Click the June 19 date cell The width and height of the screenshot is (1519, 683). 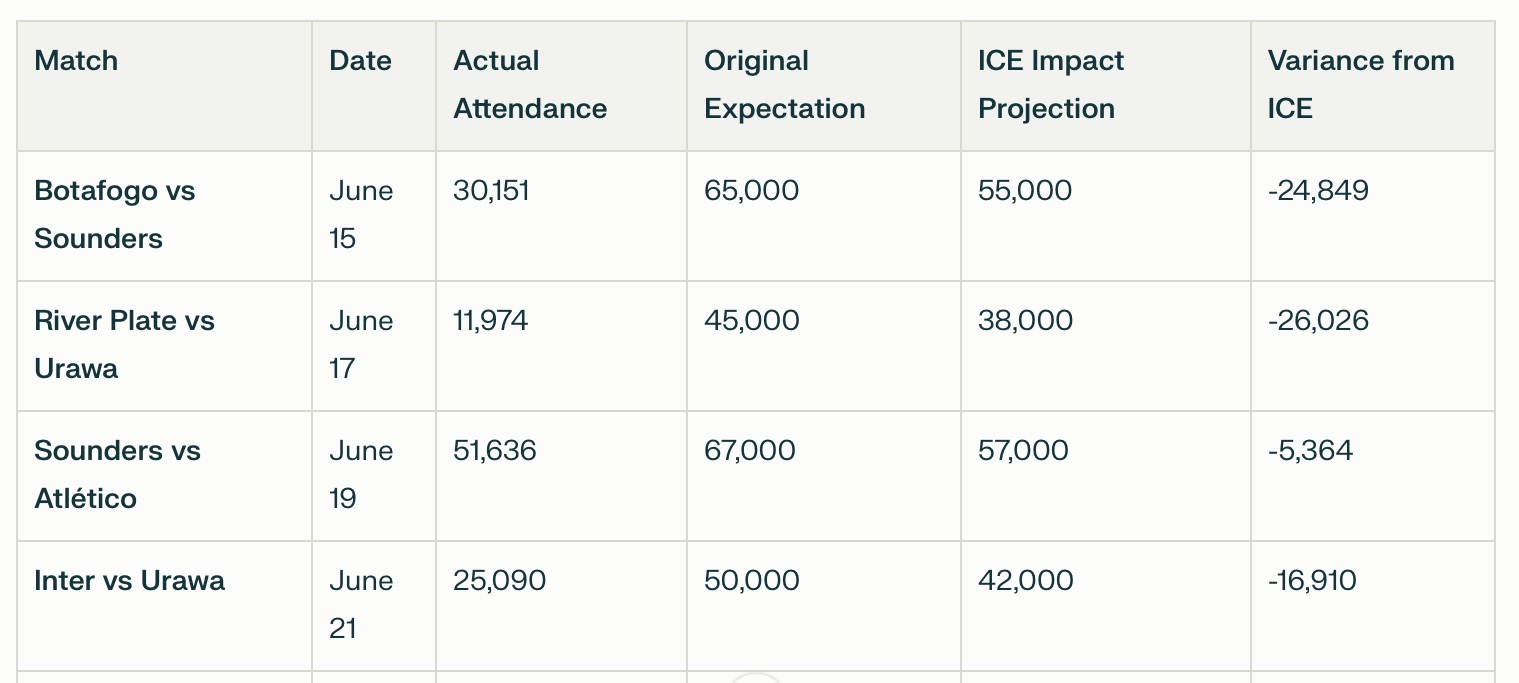(x=361, y=475)
